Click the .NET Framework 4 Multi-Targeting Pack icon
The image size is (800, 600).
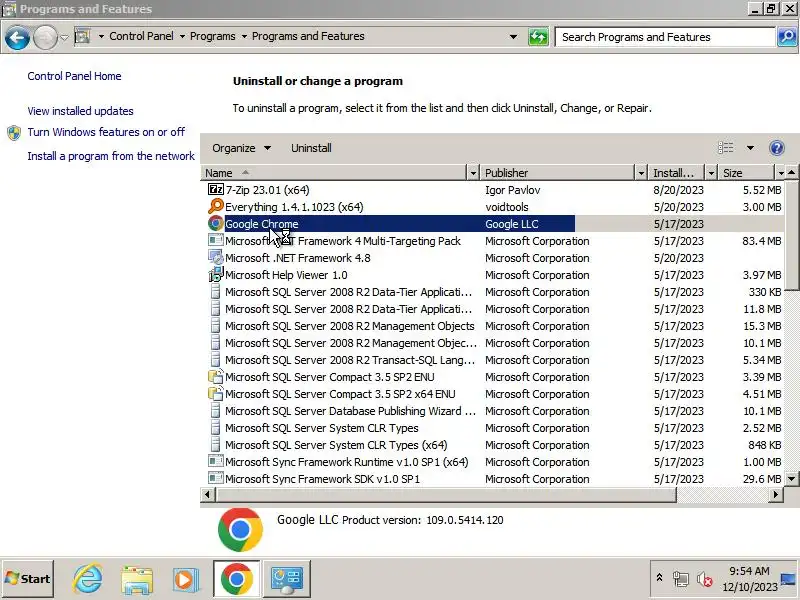tap(216, 240)
